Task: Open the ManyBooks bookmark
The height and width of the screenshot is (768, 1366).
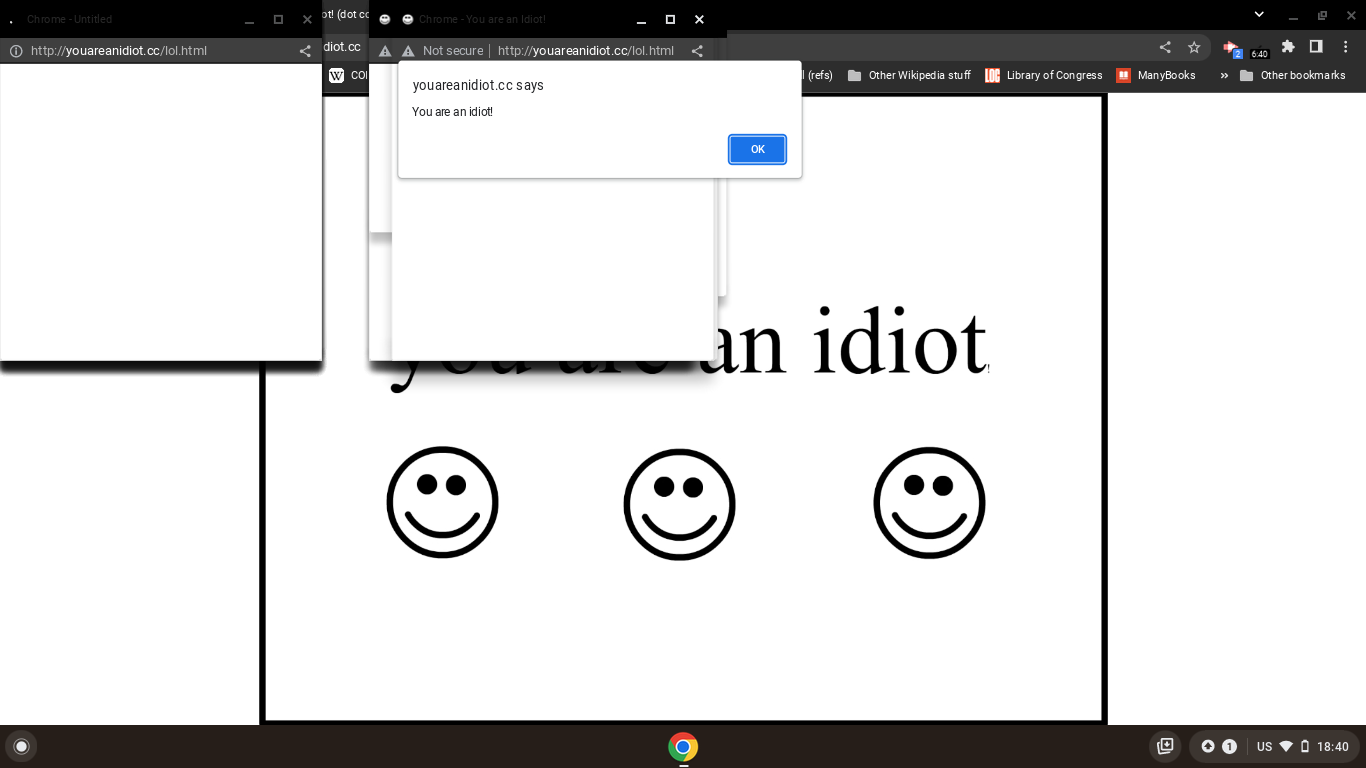Action: (x=1156, y=75)
